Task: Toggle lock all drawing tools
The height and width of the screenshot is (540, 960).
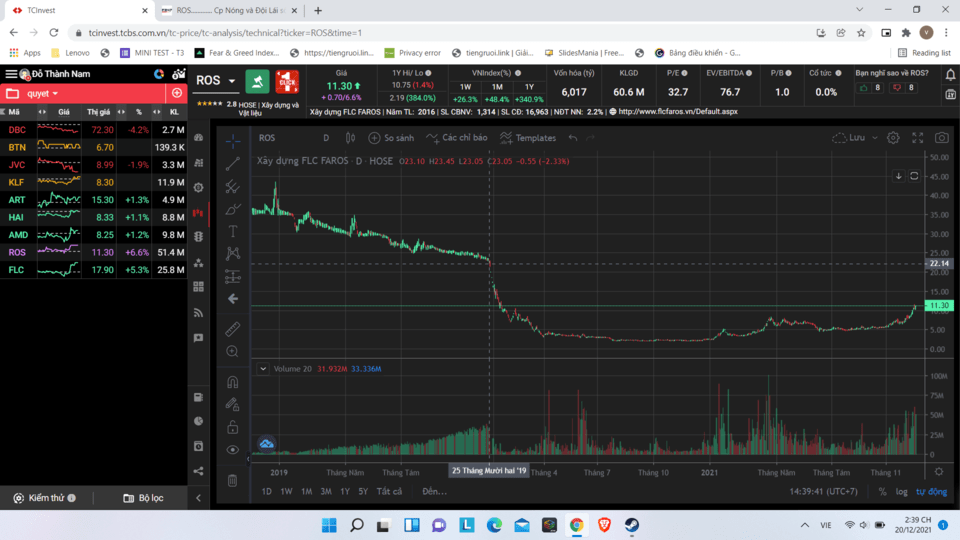Action: [x=233, y=427]
